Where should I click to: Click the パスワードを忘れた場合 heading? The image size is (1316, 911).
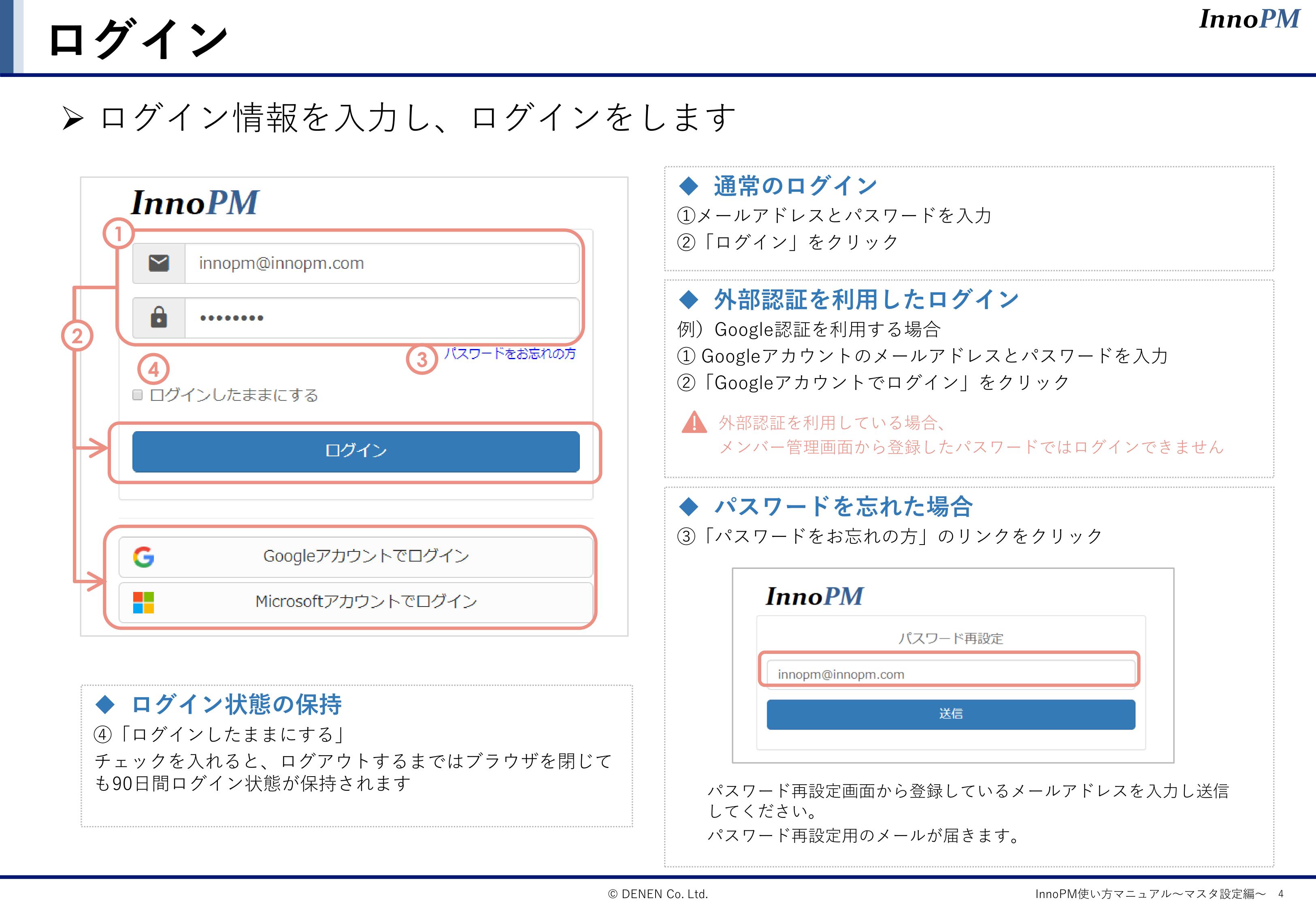843,506
